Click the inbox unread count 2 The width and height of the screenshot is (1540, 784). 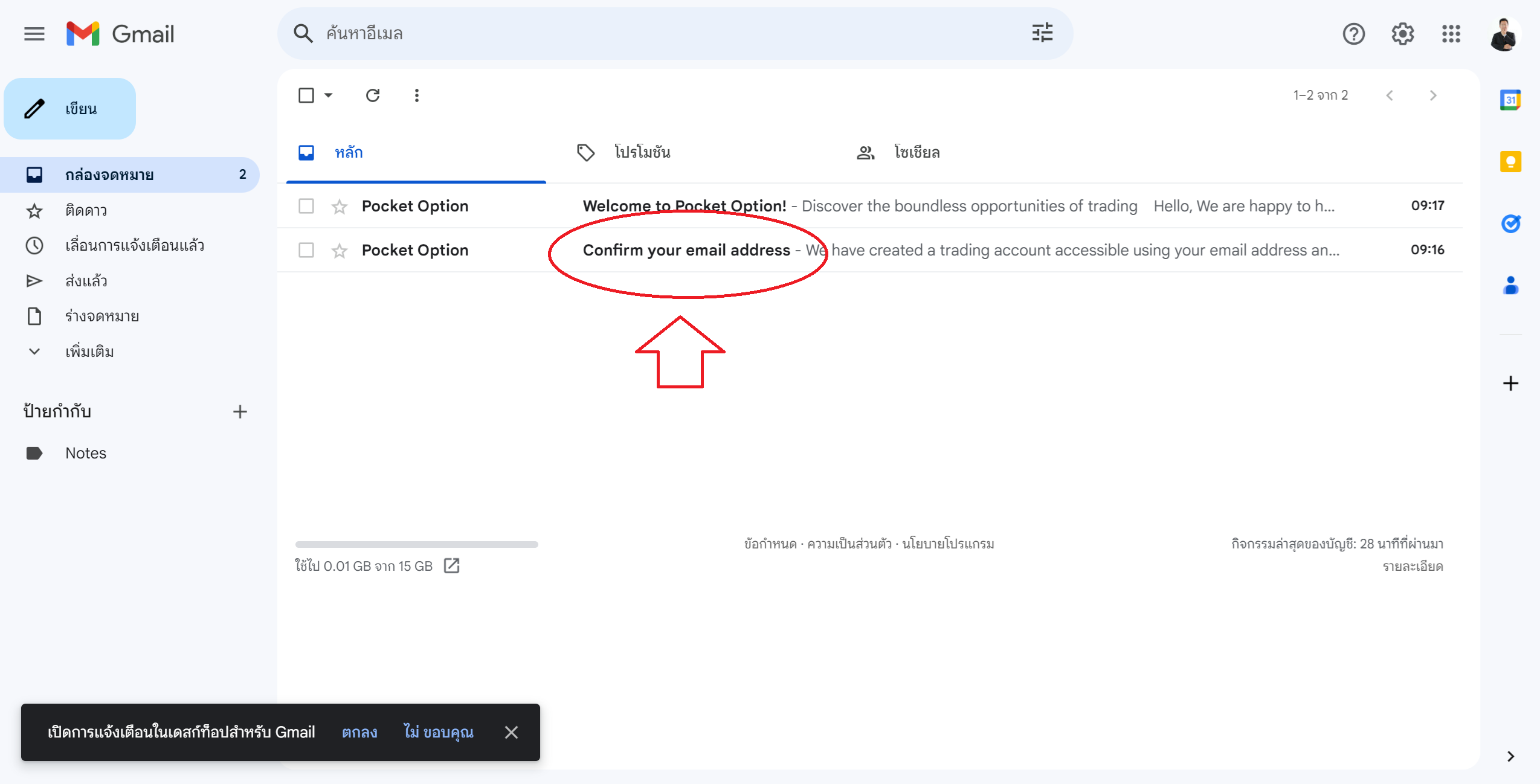242,174
